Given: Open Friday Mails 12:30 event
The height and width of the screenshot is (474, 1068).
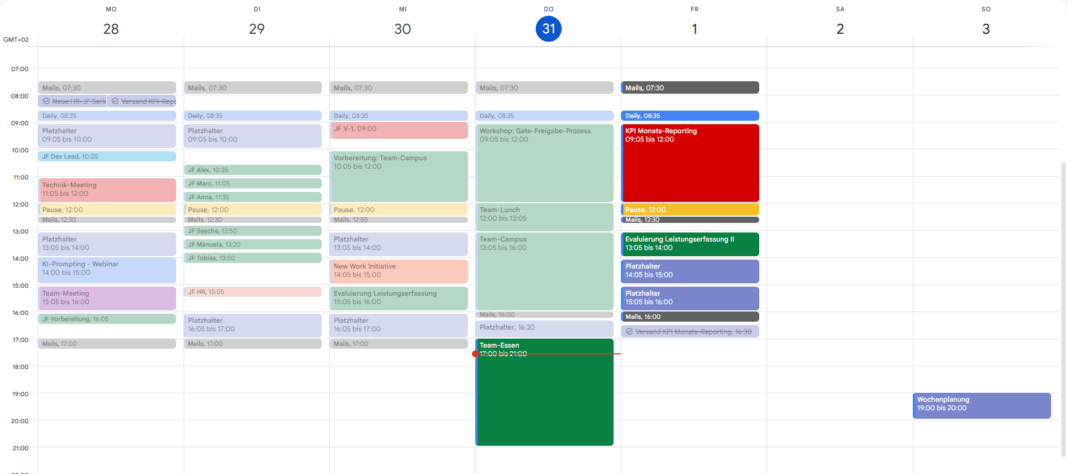Looking at the screenshot, I should (690, 220).
